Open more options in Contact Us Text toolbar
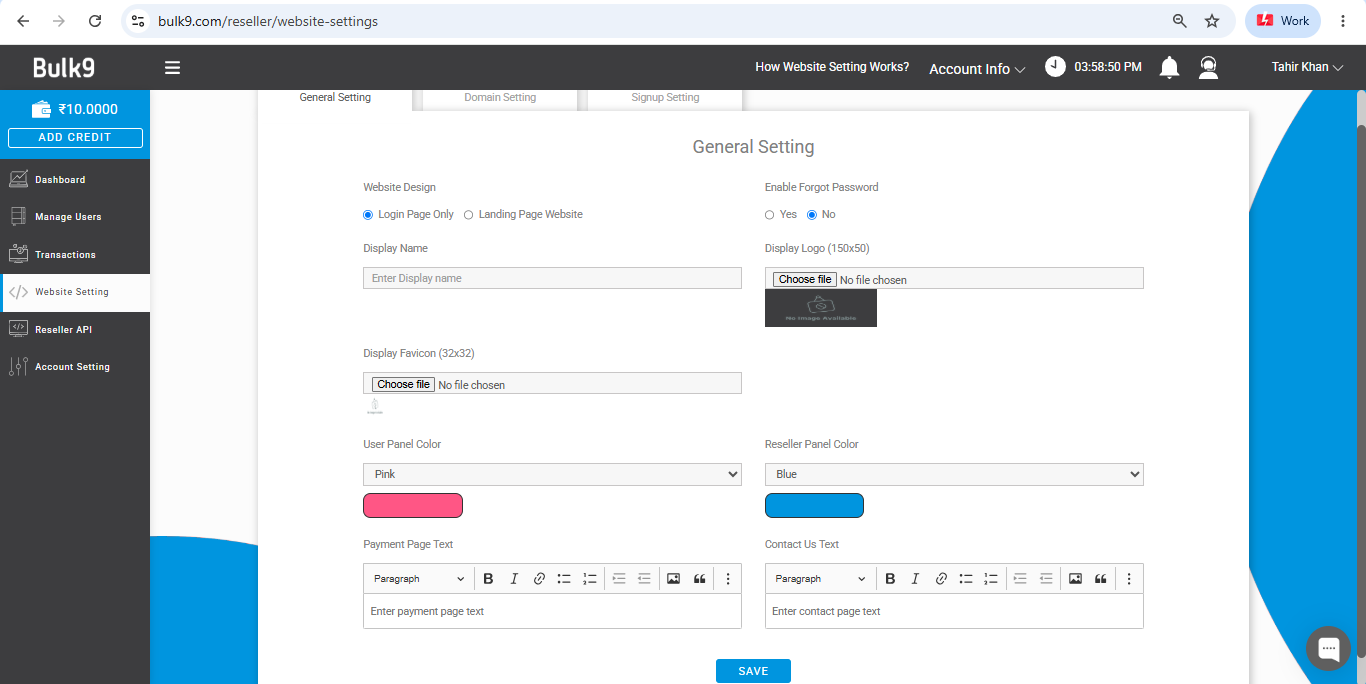Screen dimensions: 1366x684 pos(1129,578)
